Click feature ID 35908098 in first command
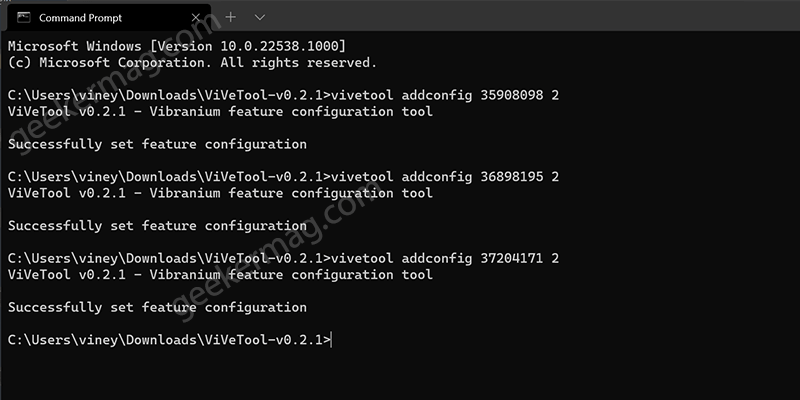This screenshot has width=800, height=400. pos(512,95)
